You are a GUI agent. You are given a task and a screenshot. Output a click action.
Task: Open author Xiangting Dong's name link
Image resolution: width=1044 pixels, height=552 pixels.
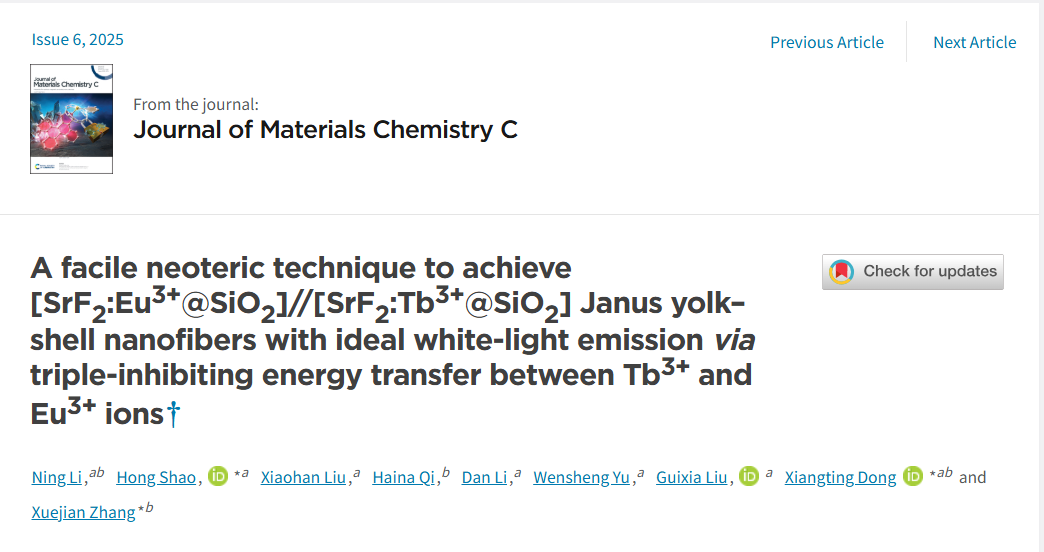[840, 477]
